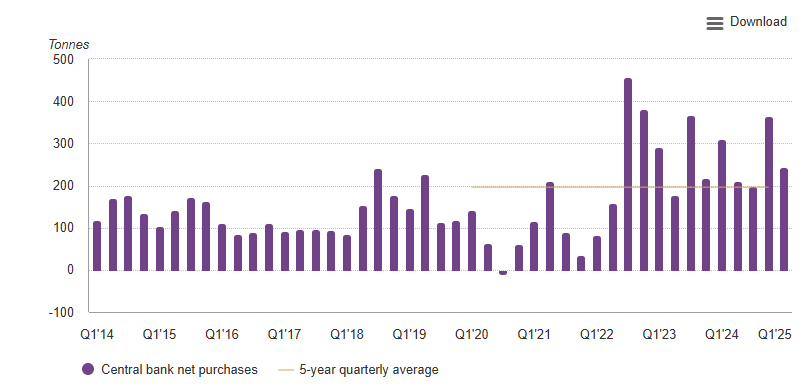Open the hamburger Download menu icon
805x388 pixels.
715,23
